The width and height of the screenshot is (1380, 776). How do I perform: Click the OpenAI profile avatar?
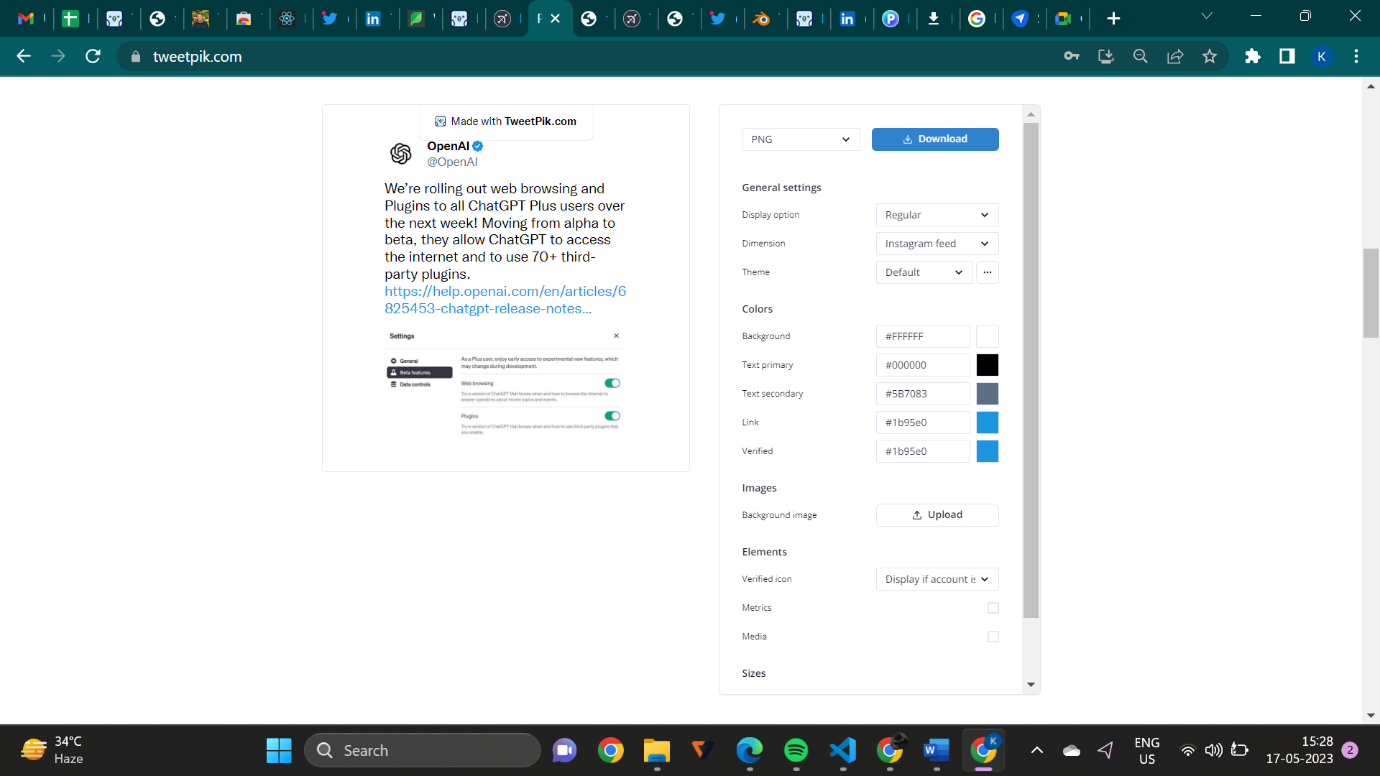coord(401,153)
